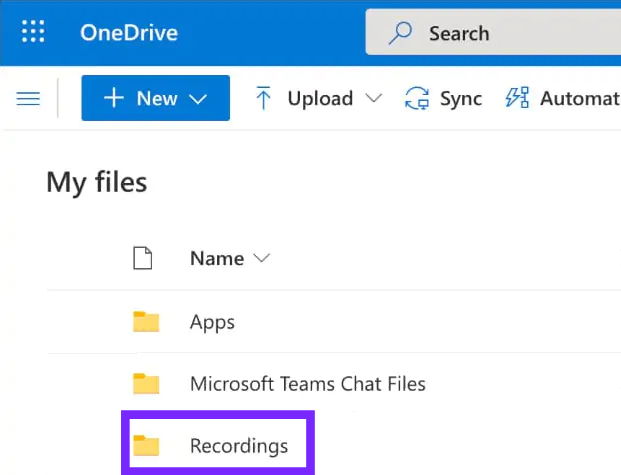Expand the New button dropdown chevron

click(197, 99)
